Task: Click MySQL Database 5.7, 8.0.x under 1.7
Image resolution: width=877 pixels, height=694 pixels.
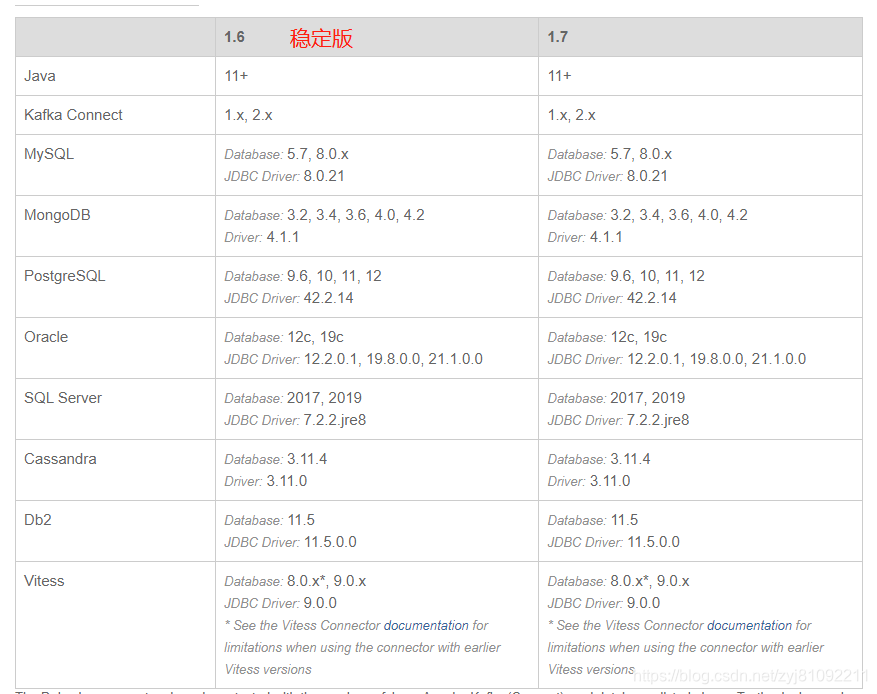Action: (610, 154)
